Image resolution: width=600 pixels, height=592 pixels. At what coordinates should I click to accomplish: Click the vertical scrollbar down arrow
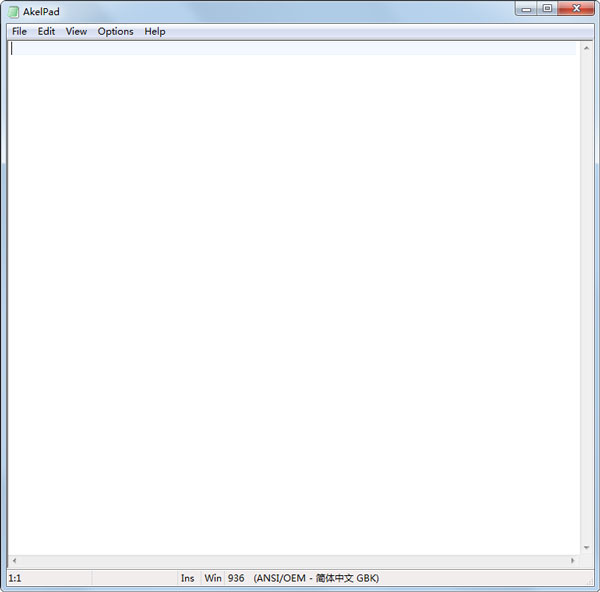pos(586,547)
